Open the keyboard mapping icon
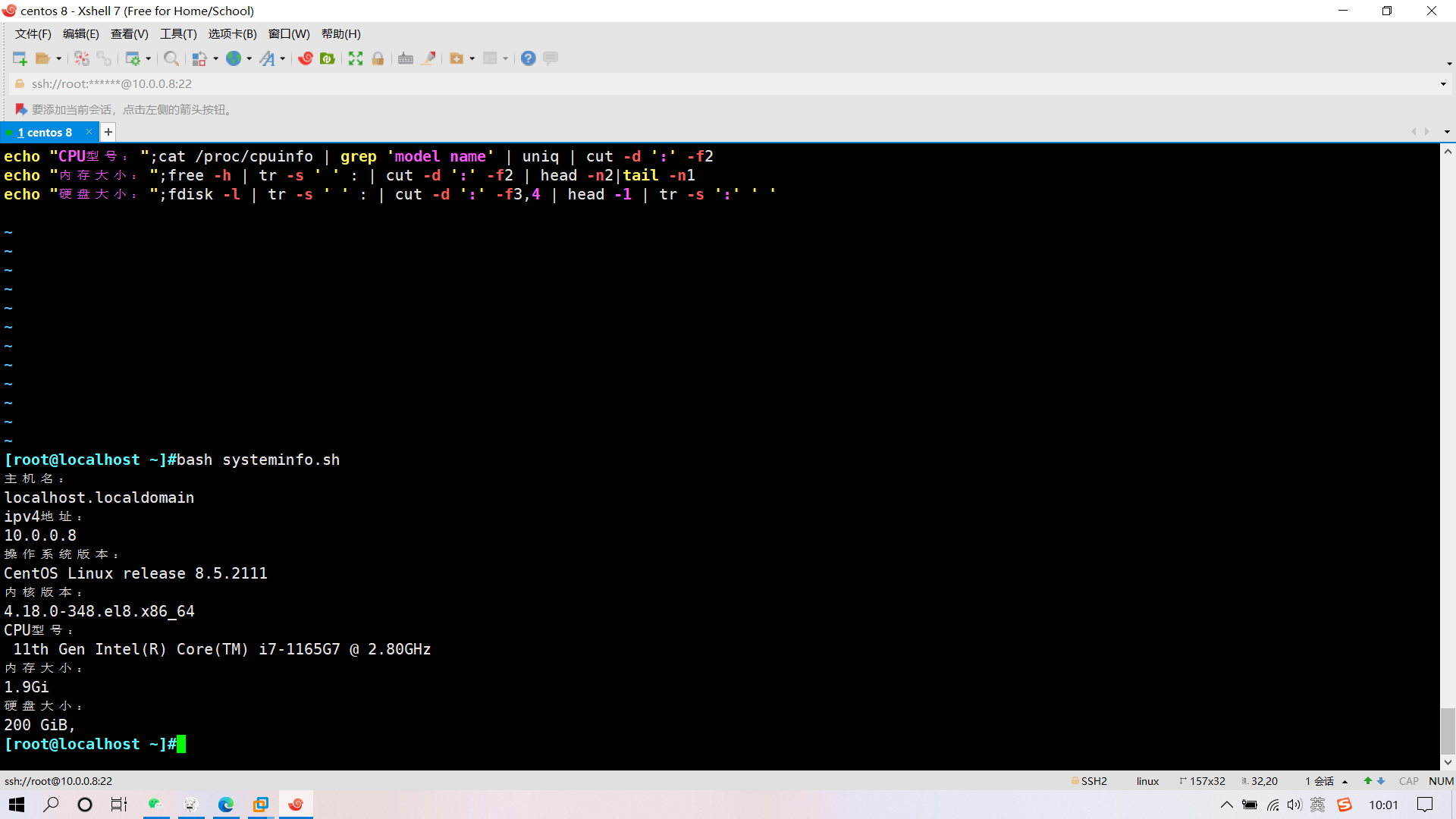 (406, 58)
